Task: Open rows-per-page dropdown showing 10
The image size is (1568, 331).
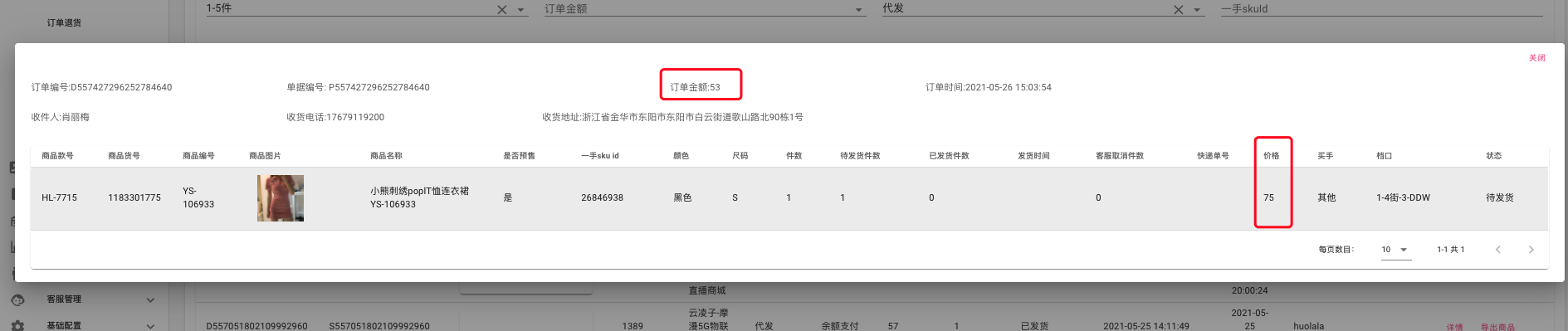Action: [1396, 250]
